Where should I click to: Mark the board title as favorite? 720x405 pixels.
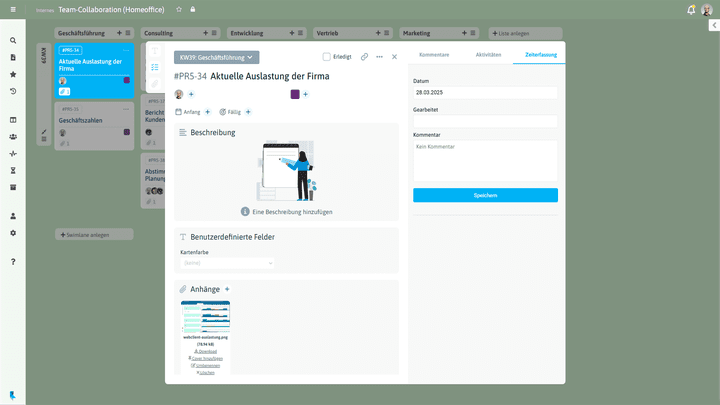coord(178,9)
